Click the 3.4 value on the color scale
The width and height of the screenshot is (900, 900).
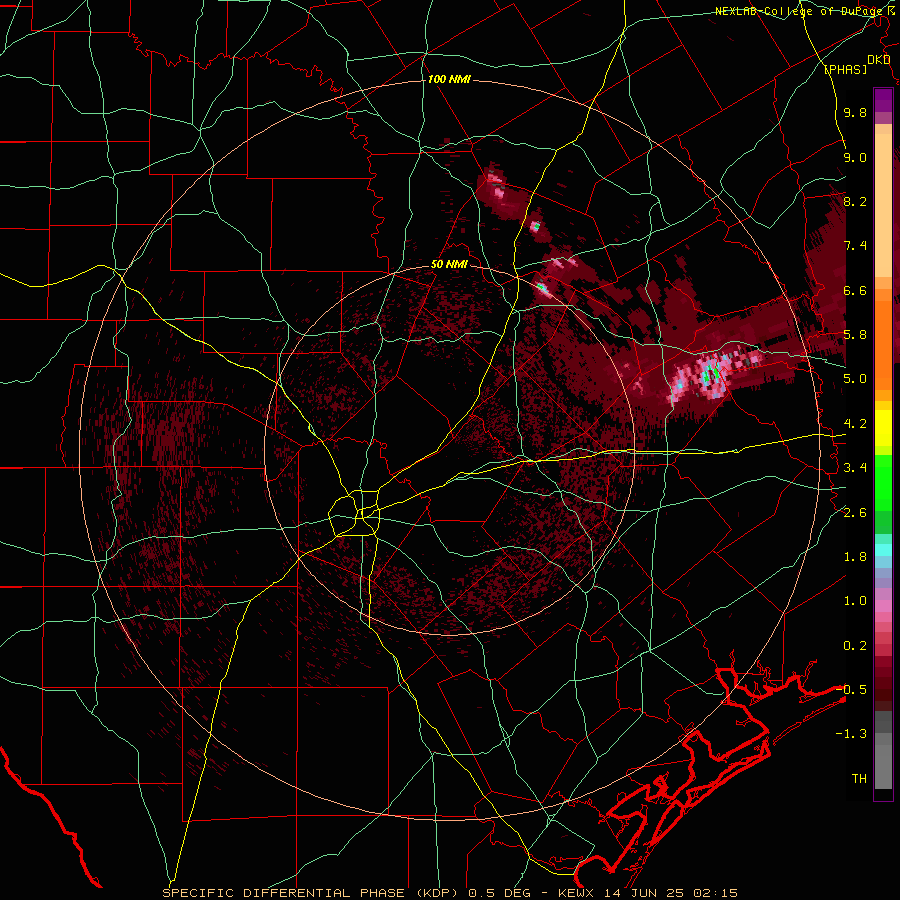[x=855, y=468]
